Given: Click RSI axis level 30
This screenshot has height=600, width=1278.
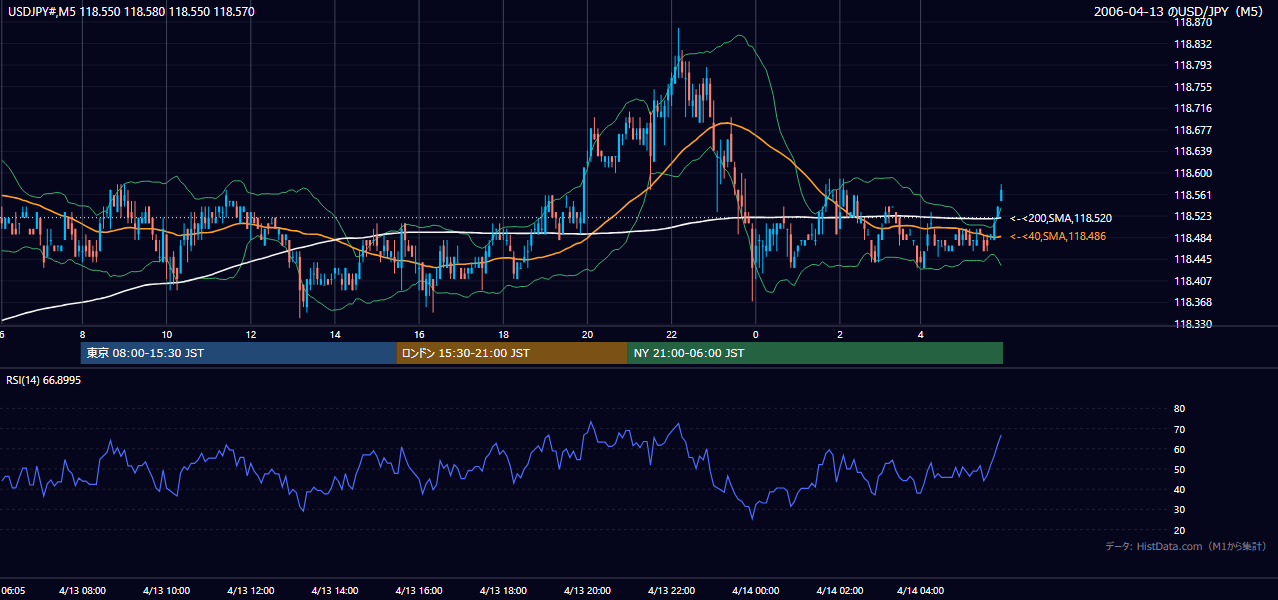Looking at the screenshot, I should 1179,510.
